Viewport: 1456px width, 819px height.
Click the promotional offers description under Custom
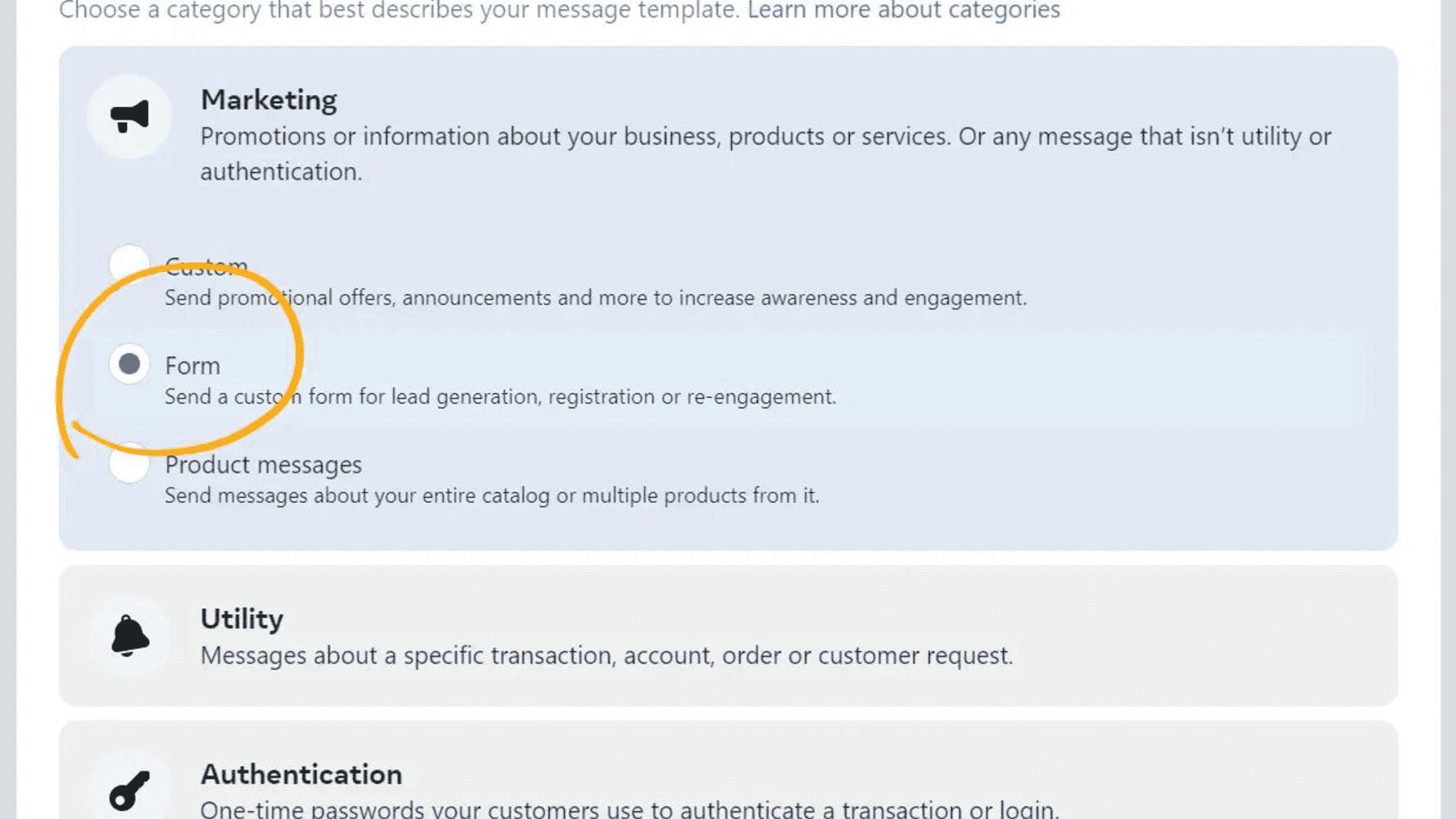click(x=596, y=297)
